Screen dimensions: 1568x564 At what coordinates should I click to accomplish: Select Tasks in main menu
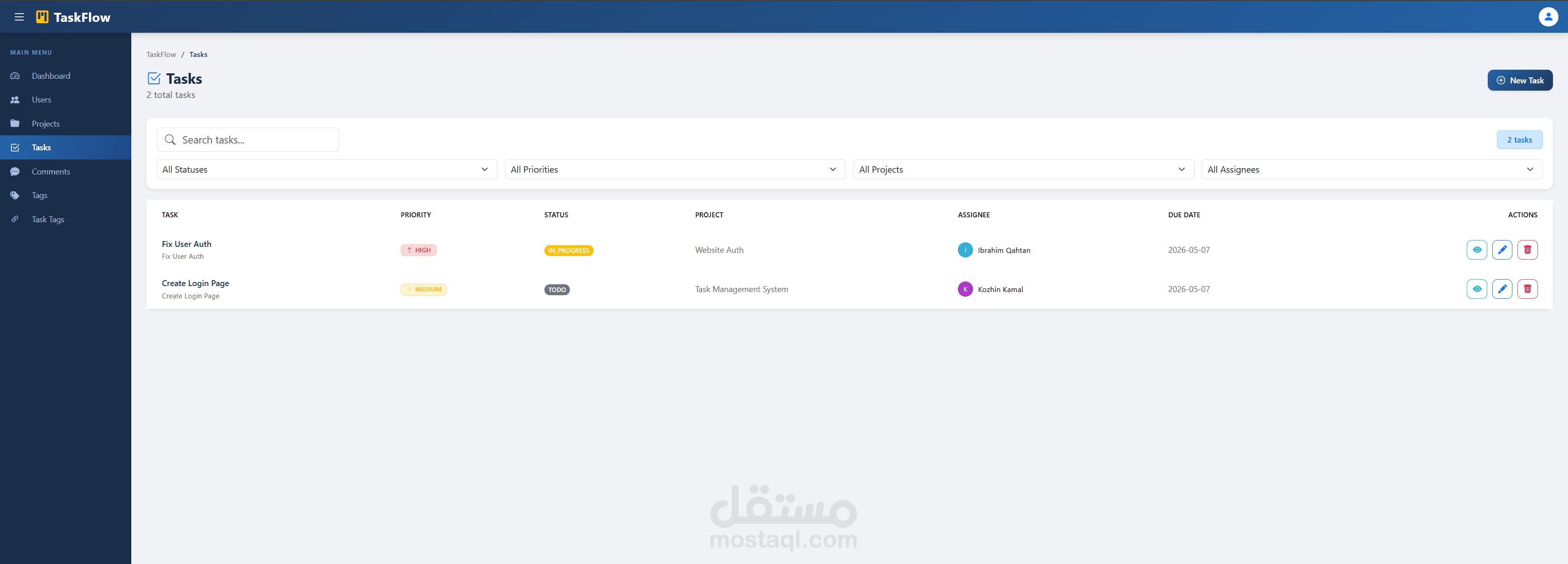click(66, 147)
